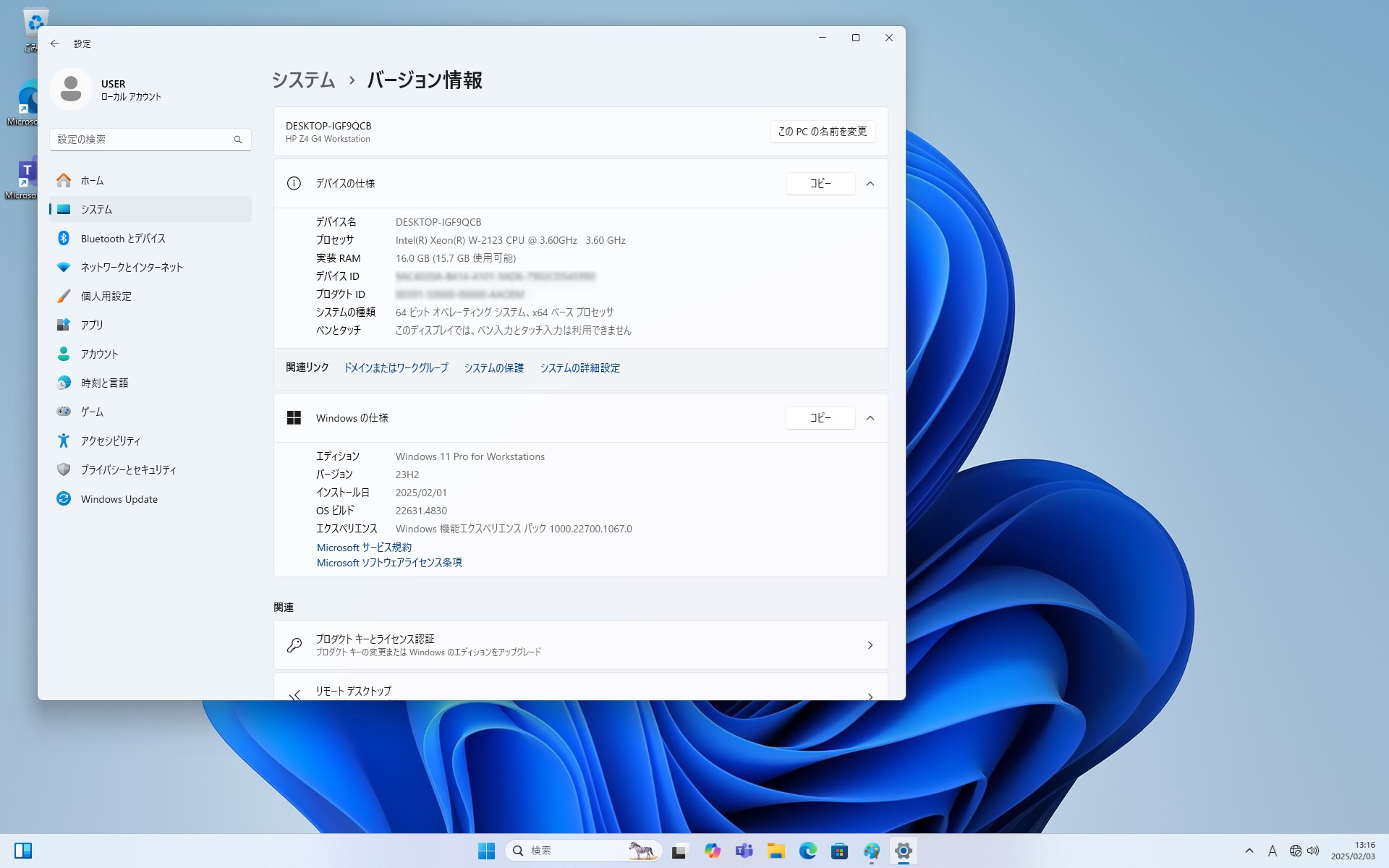
Task: Copy the デバイスの仕様 details
Action: 820,184
